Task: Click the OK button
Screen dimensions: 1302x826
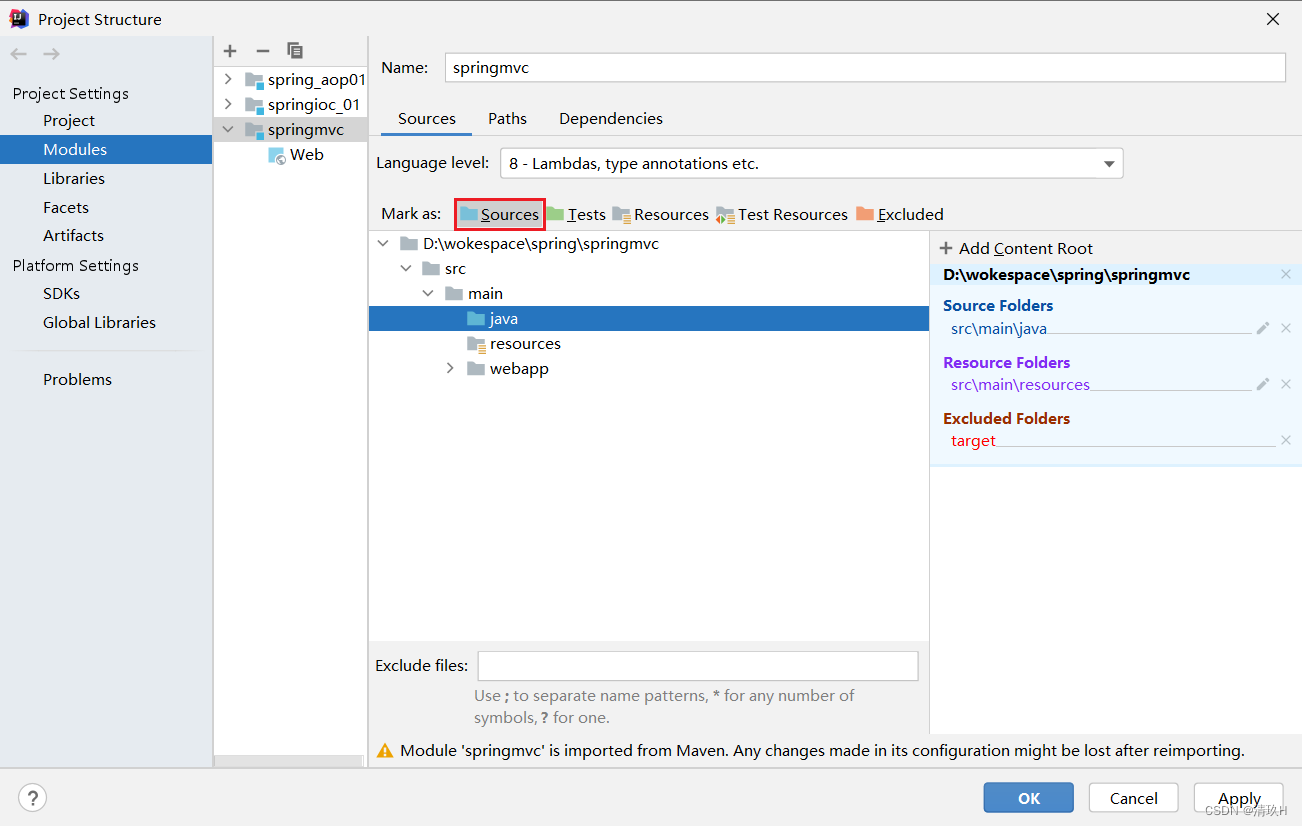Action: pos(1028,798)
